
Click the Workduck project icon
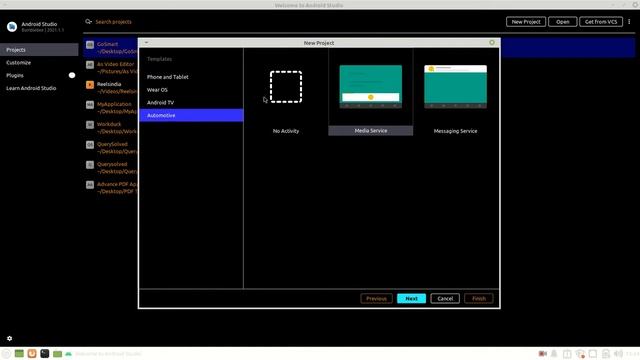pos(90,125)
